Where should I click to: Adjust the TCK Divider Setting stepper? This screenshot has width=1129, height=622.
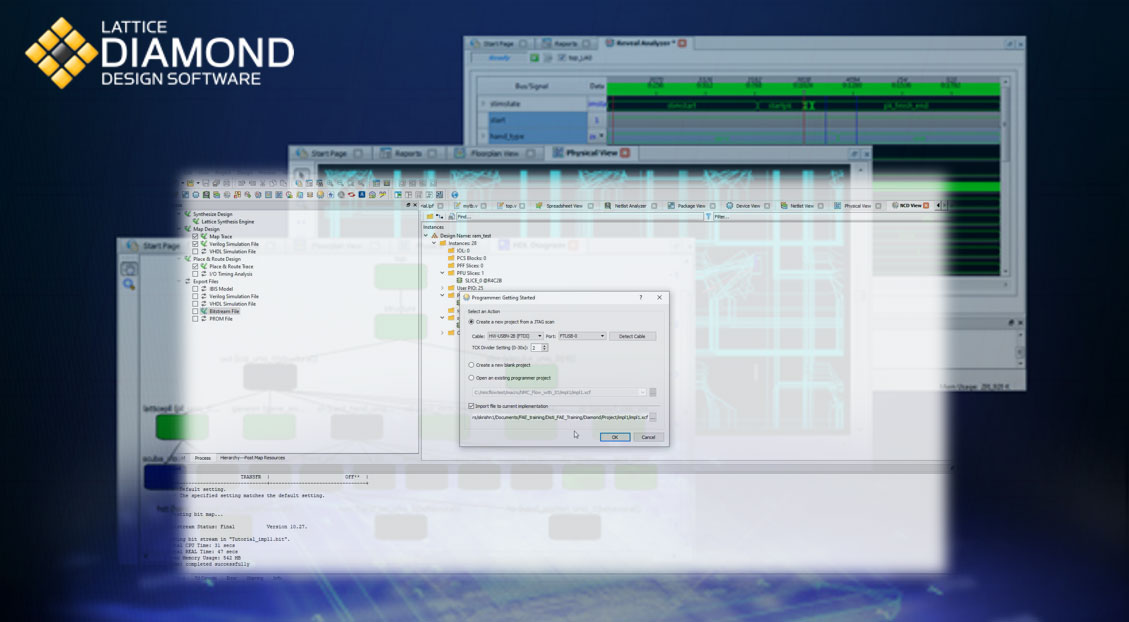coord(544,348)
